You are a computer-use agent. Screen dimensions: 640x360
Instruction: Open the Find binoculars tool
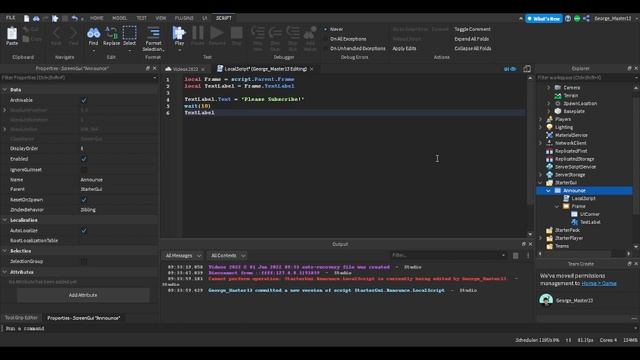pos(93,33)
